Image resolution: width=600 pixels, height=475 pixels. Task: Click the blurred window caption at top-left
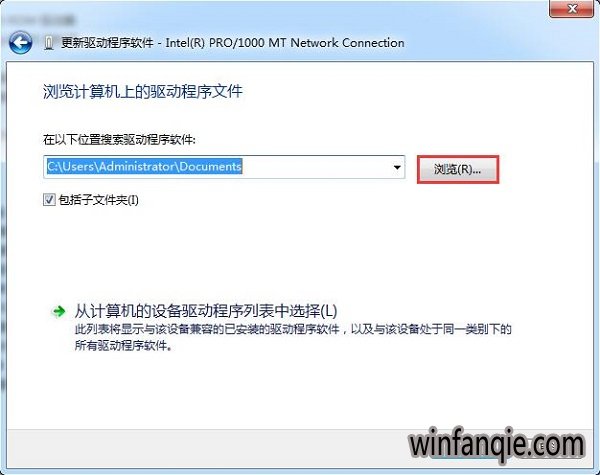(41, 20)
